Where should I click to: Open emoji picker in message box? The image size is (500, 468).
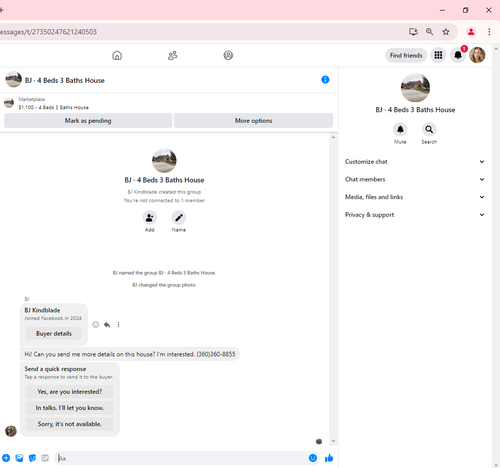pyautogui.click(x=313, y=458)
